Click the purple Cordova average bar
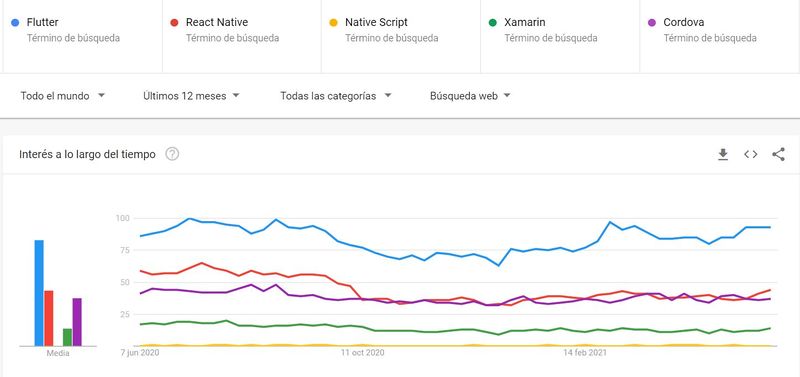This screenshot has width=800, height=377. pos(77,322)
